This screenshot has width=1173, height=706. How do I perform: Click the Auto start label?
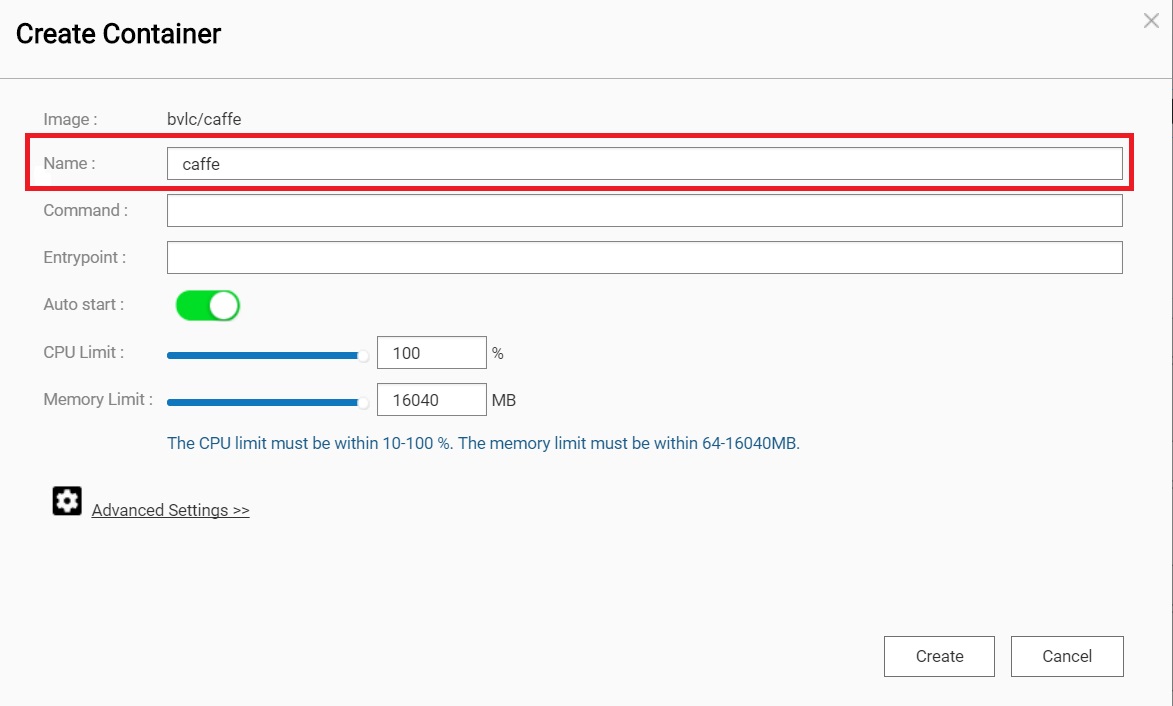(84, 304)
